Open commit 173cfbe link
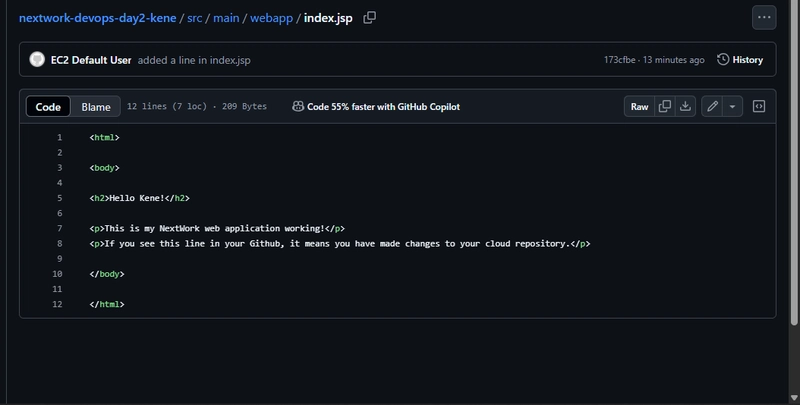Screen dimensions: 800x405 click(619, 60)
